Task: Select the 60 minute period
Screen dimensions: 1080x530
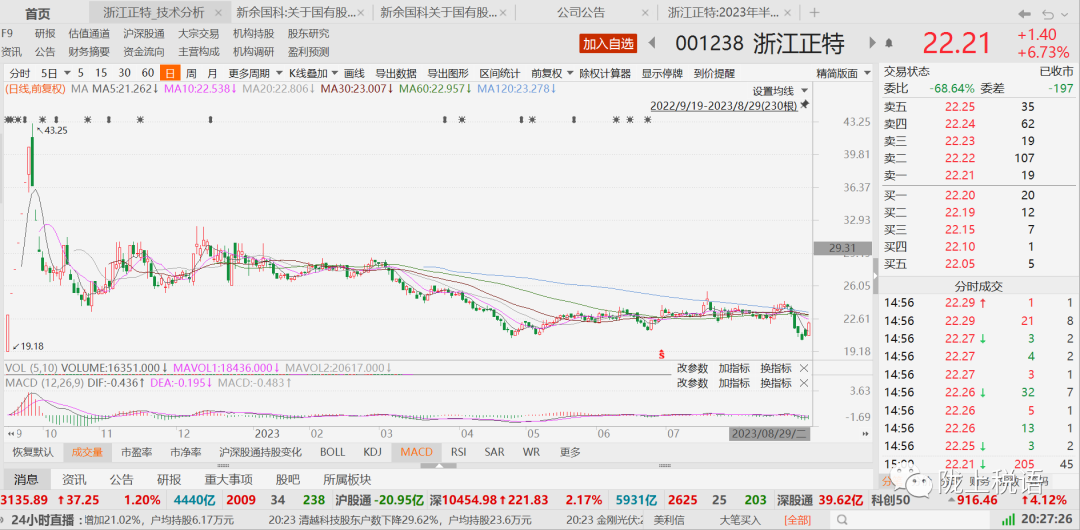Action: (147, 73)
